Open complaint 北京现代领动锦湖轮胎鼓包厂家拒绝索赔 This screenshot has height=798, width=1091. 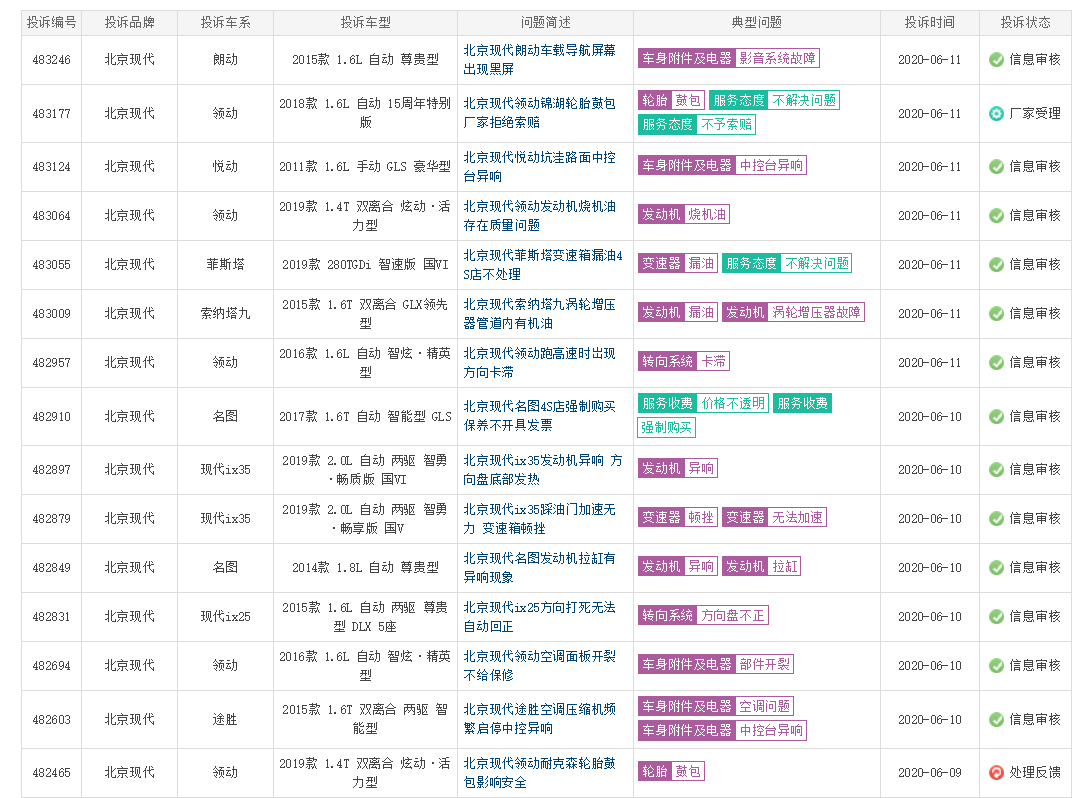click(539, 113)
